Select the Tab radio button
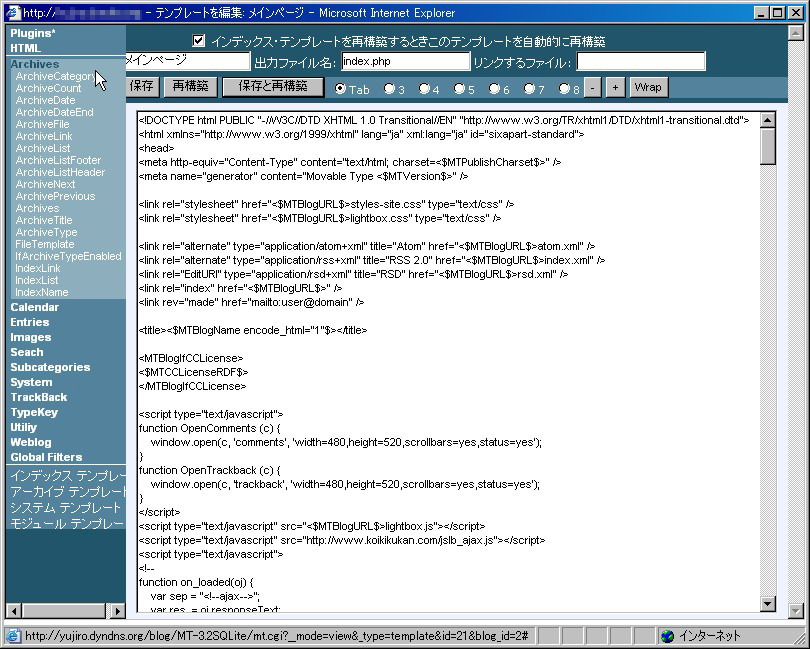 tap(340, 88)
